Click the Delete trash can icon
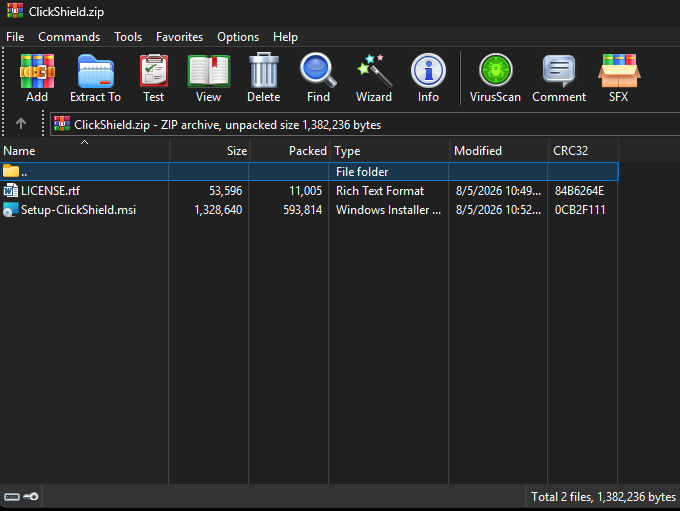The width and height of the screenshot is (680, 511). (x=264, y=70)
